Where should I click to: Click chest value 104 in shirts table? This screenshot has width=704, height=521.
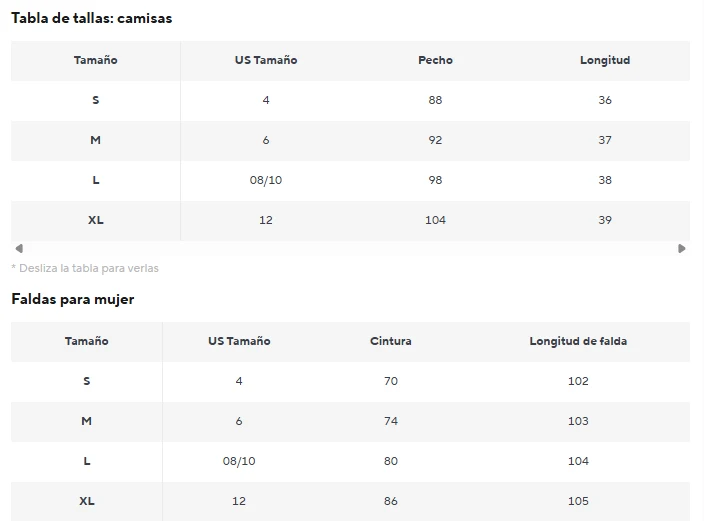(x=435, y=220)
